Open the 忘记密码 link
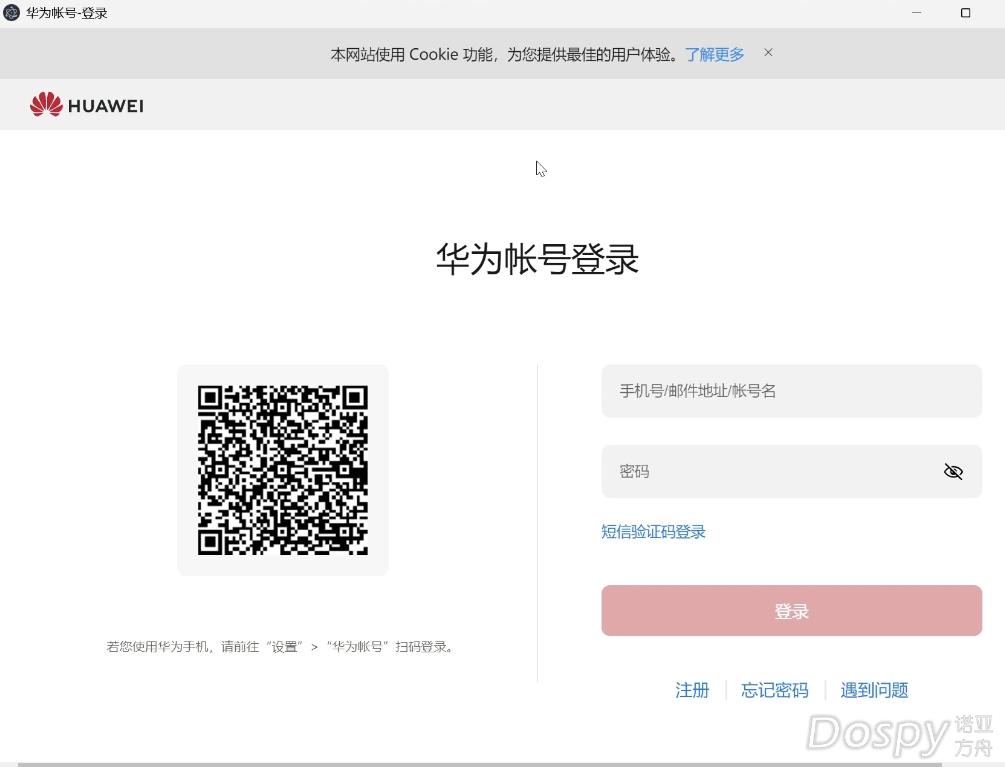Viewport: 1005px width, 767px height. coord(774,690)
